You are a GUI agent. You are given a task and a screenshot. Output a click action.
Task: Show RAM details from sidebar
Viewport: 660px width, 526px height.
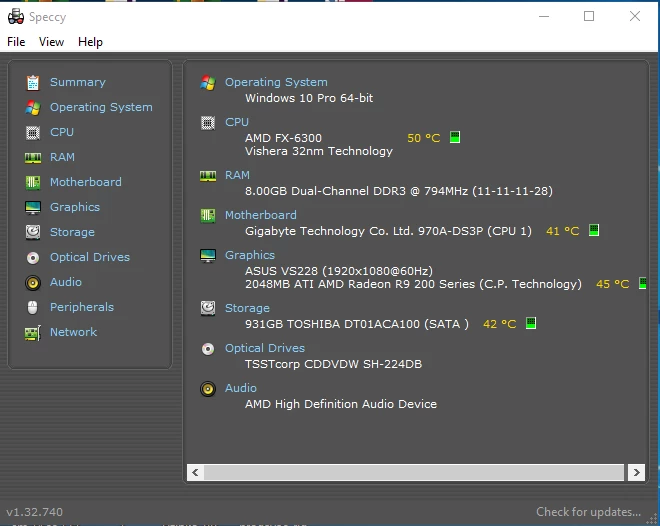coord(62,157)
